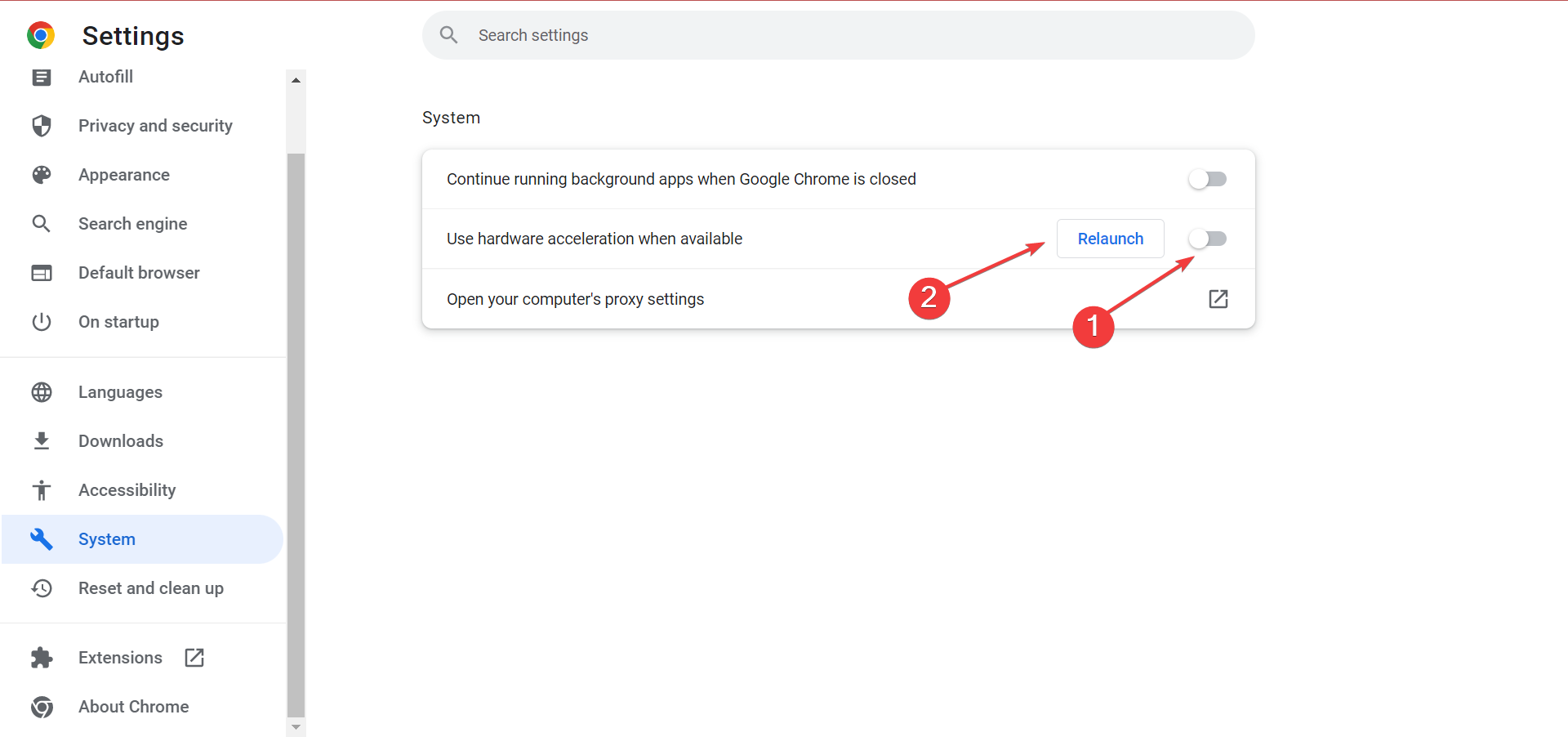This screenshot has height=737, width=1568.
Task: Select the System menu item
Action: click(x=142, y=539)
